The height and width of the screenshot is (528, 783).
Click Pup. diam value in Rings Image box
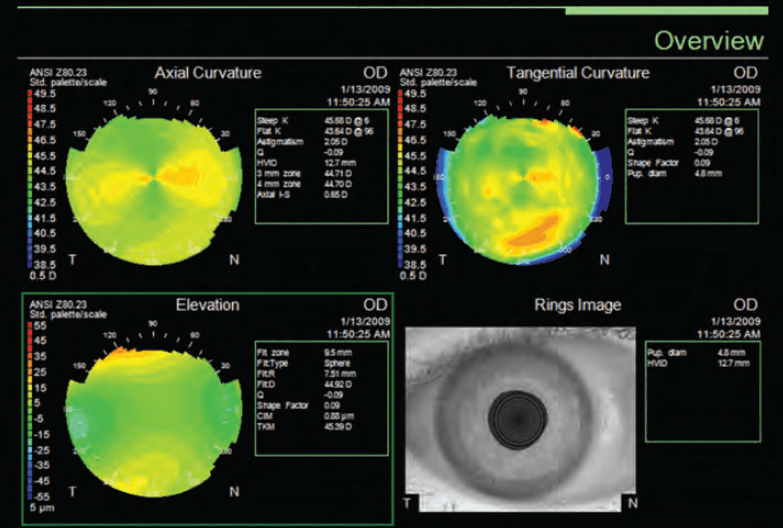coord(727,353)
